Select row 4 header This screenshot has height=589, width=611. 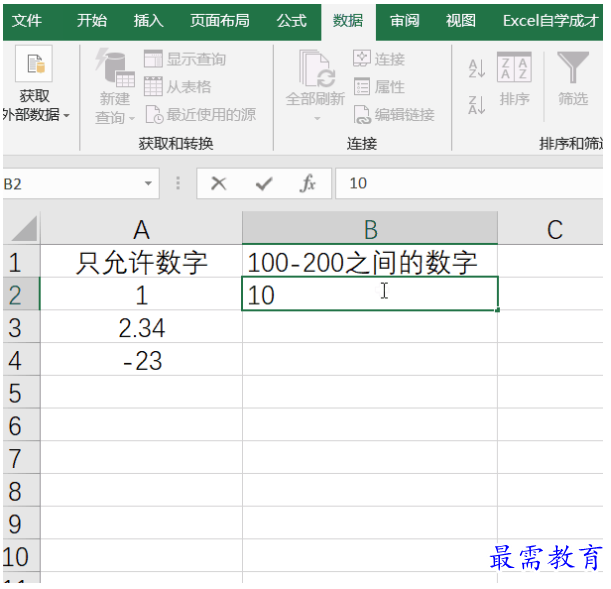(21, 360)
